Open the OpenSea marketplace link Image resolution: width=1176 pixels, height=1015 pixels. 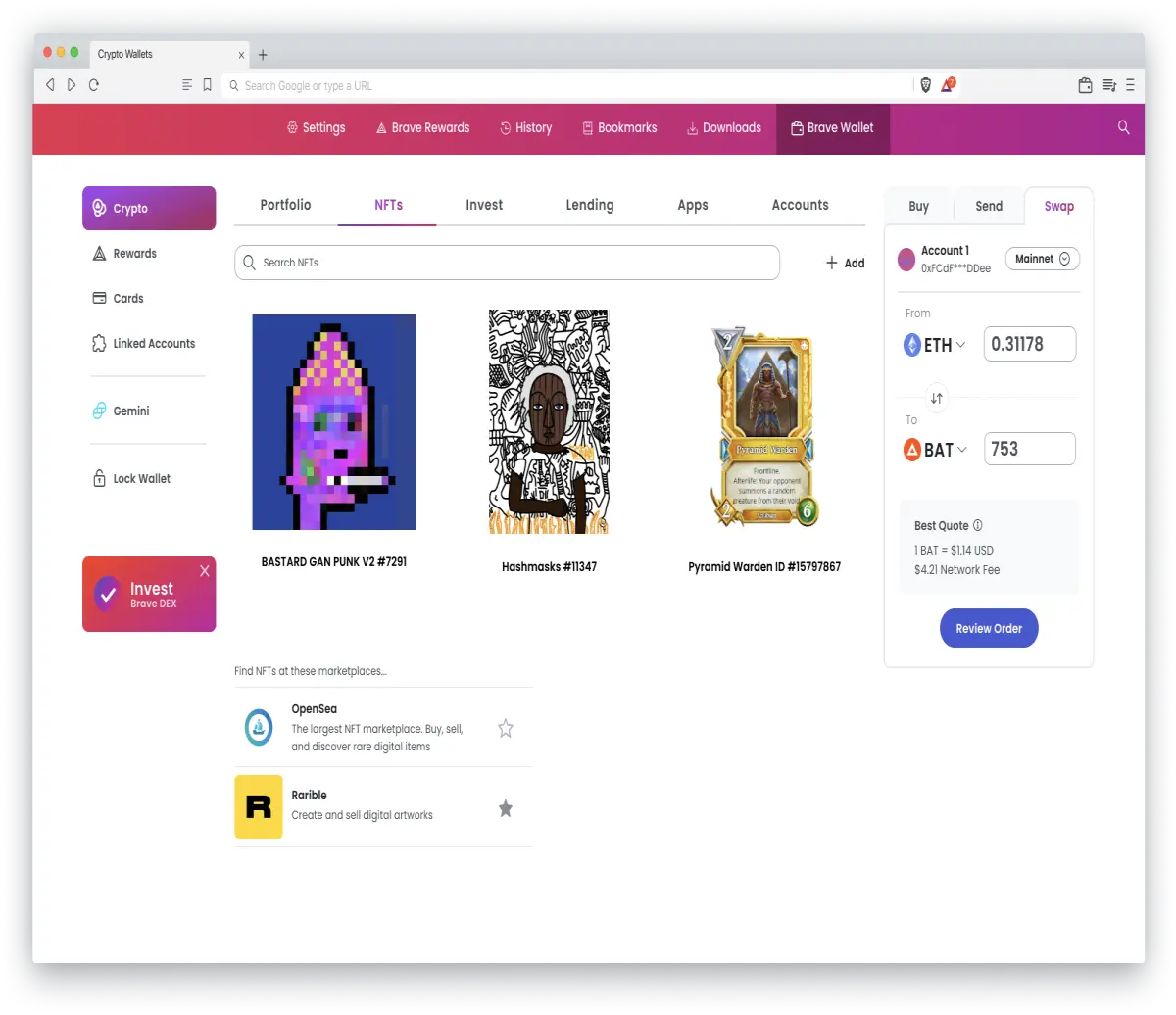315,709
